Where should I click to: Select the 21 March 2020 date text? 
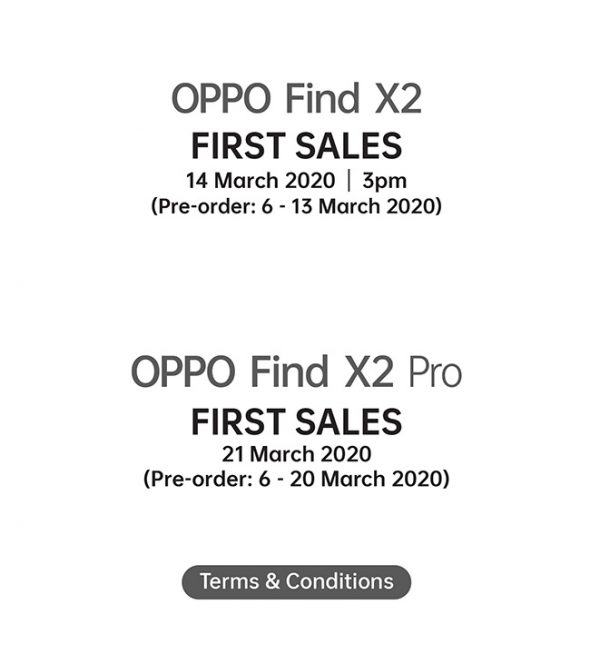(x=296, y=454)
